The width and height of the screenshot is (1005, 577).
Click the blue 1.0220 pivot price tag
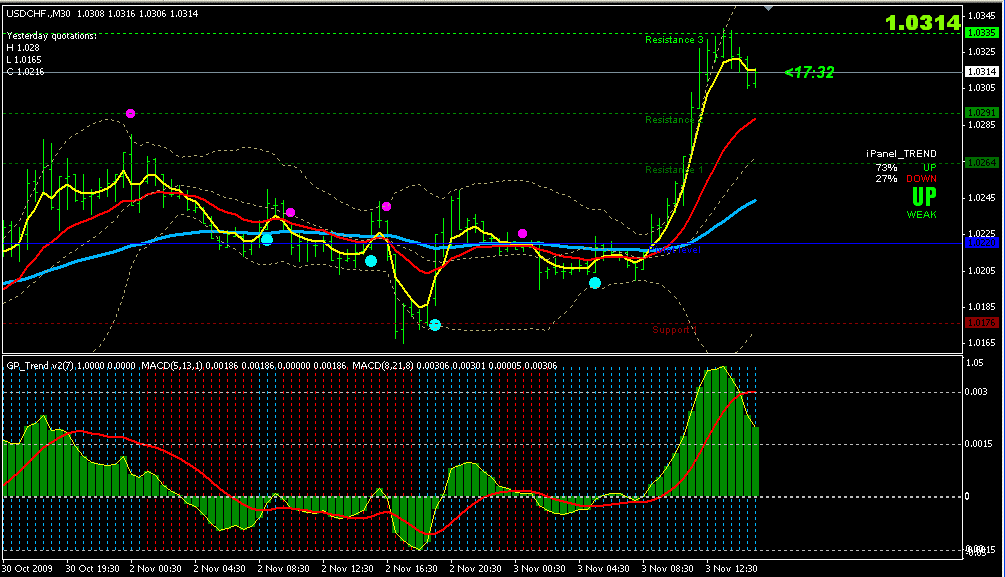point(981,243)
